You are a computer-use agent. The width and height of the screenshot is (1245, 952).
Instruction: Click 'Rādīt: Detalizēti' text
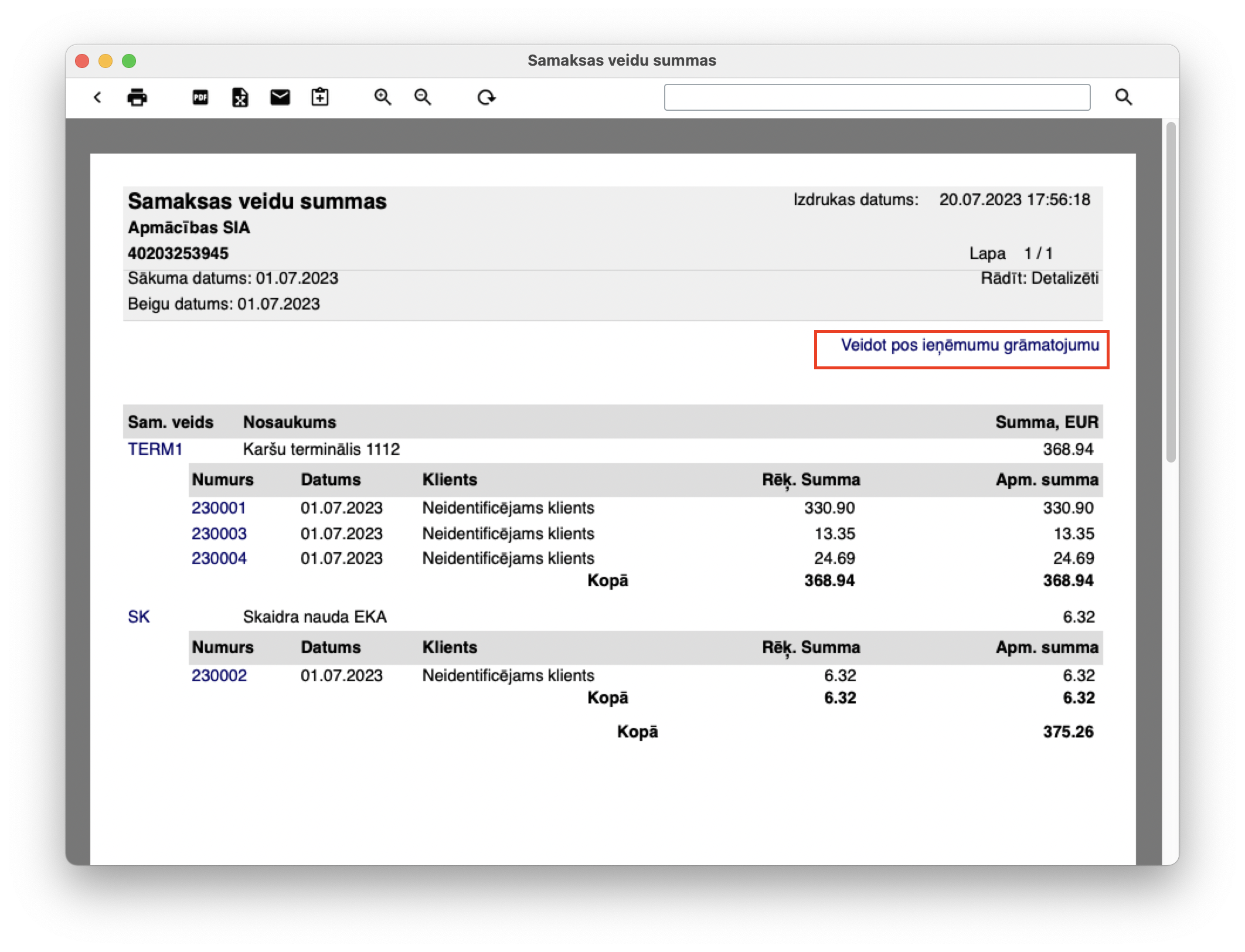tap(1040, 278)
